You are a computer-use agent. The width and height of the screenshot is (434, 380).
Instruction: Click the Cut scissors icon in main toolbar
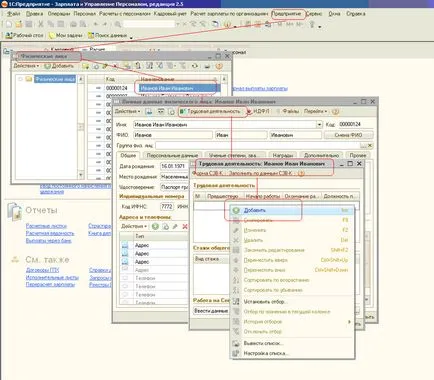[41, 24]
